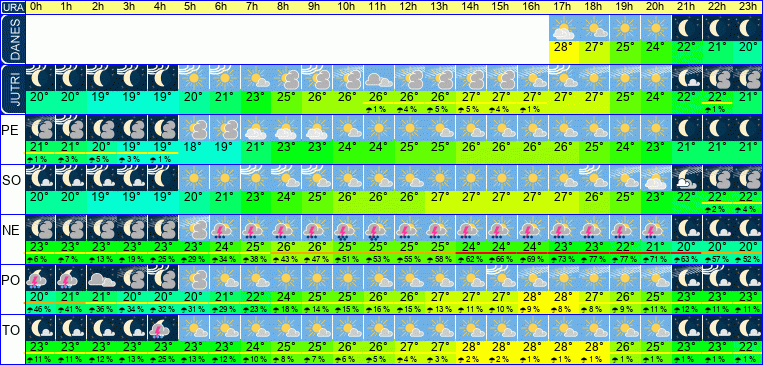
Task: Click PO 16h temperature 28°
Action: pos(533,297)
